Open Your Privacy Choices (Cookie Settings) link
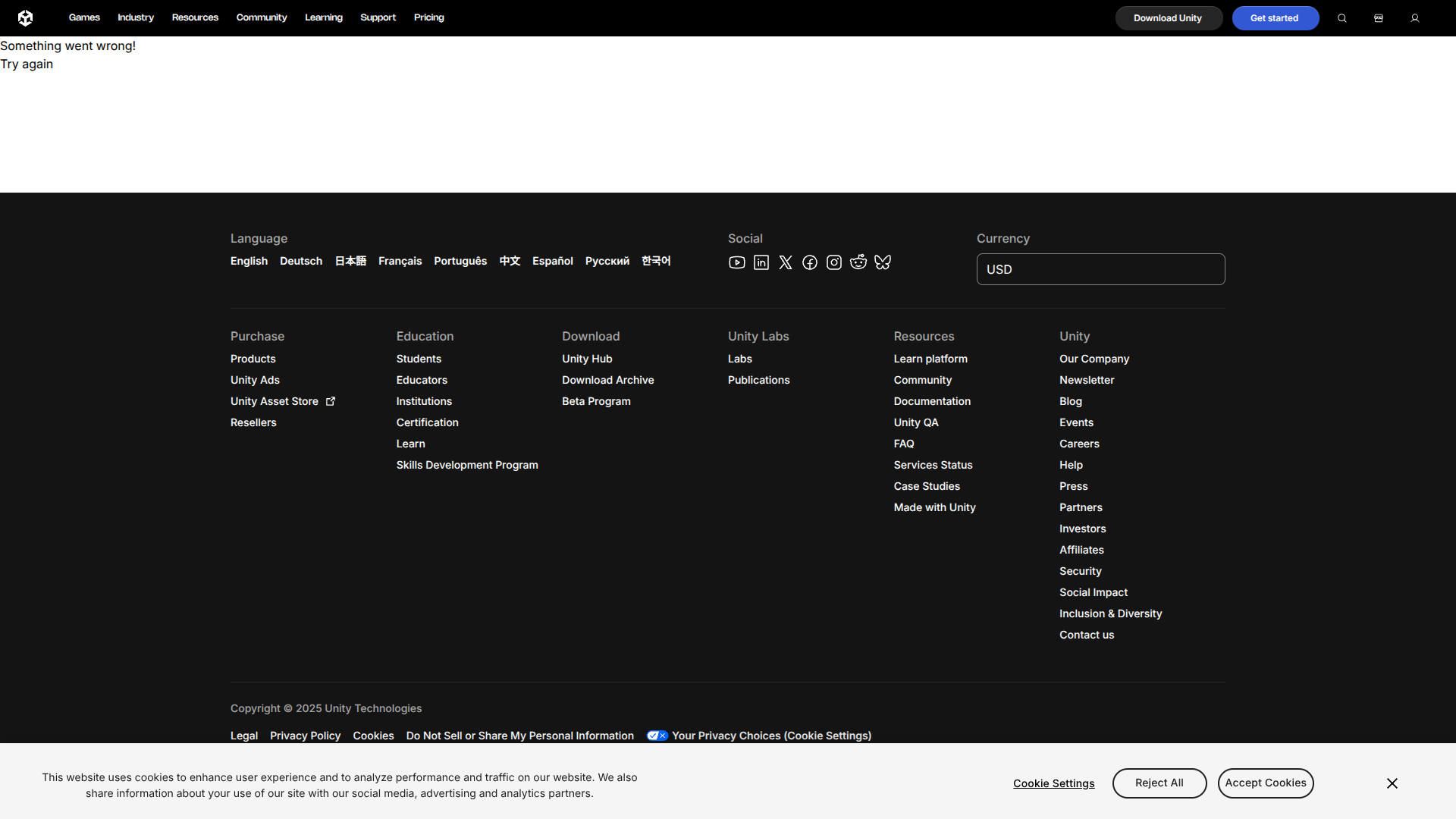Image resolution: width=1456 pixels, height=819 pixels. (x=772, y=736)
